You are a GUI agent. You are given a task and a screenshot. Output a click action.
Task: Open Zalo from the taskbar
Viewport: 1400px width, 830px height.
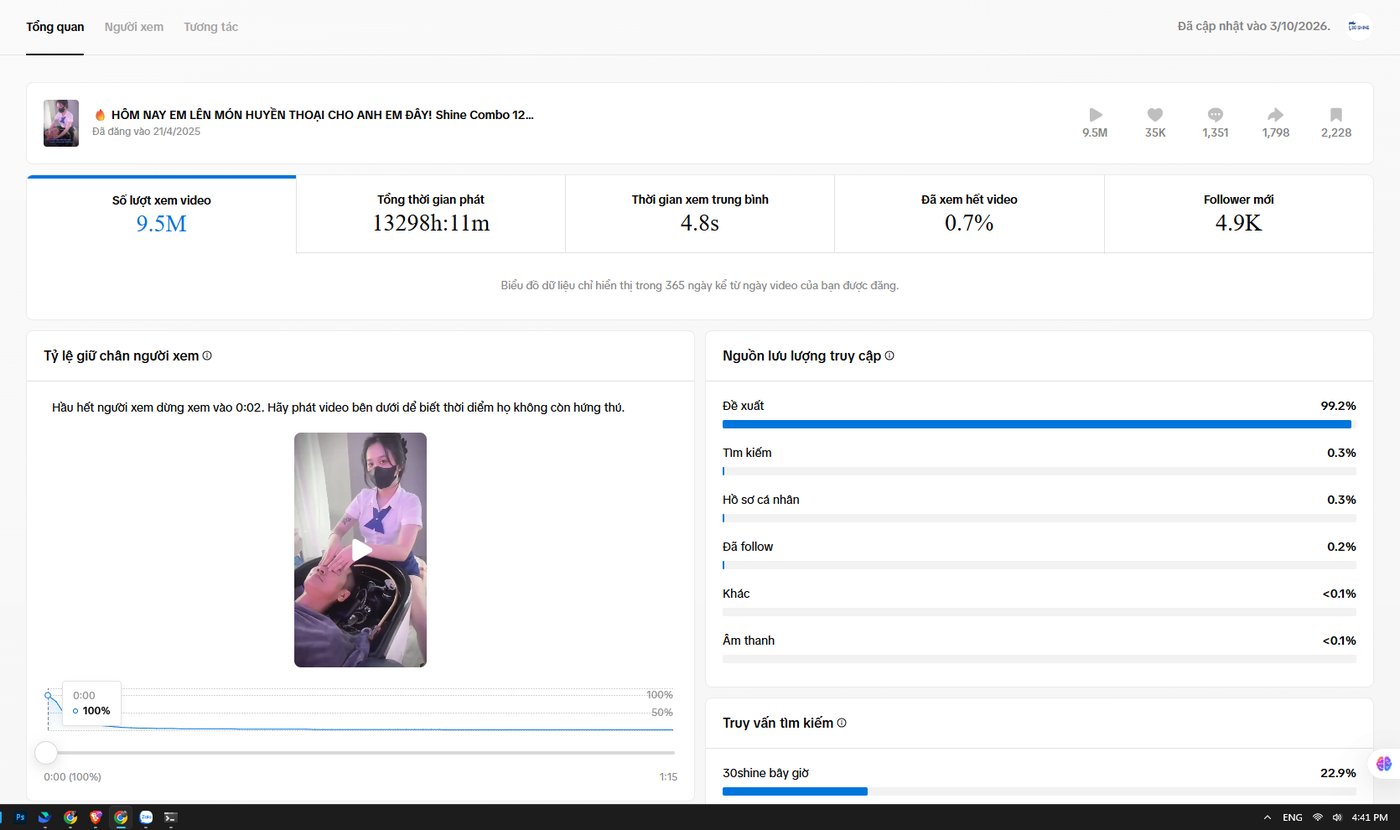[146, 817]
